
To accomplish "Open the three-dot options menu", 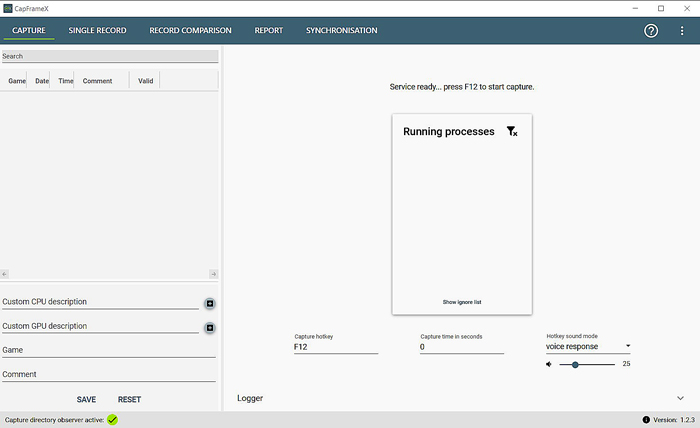I will coord(682,30).
